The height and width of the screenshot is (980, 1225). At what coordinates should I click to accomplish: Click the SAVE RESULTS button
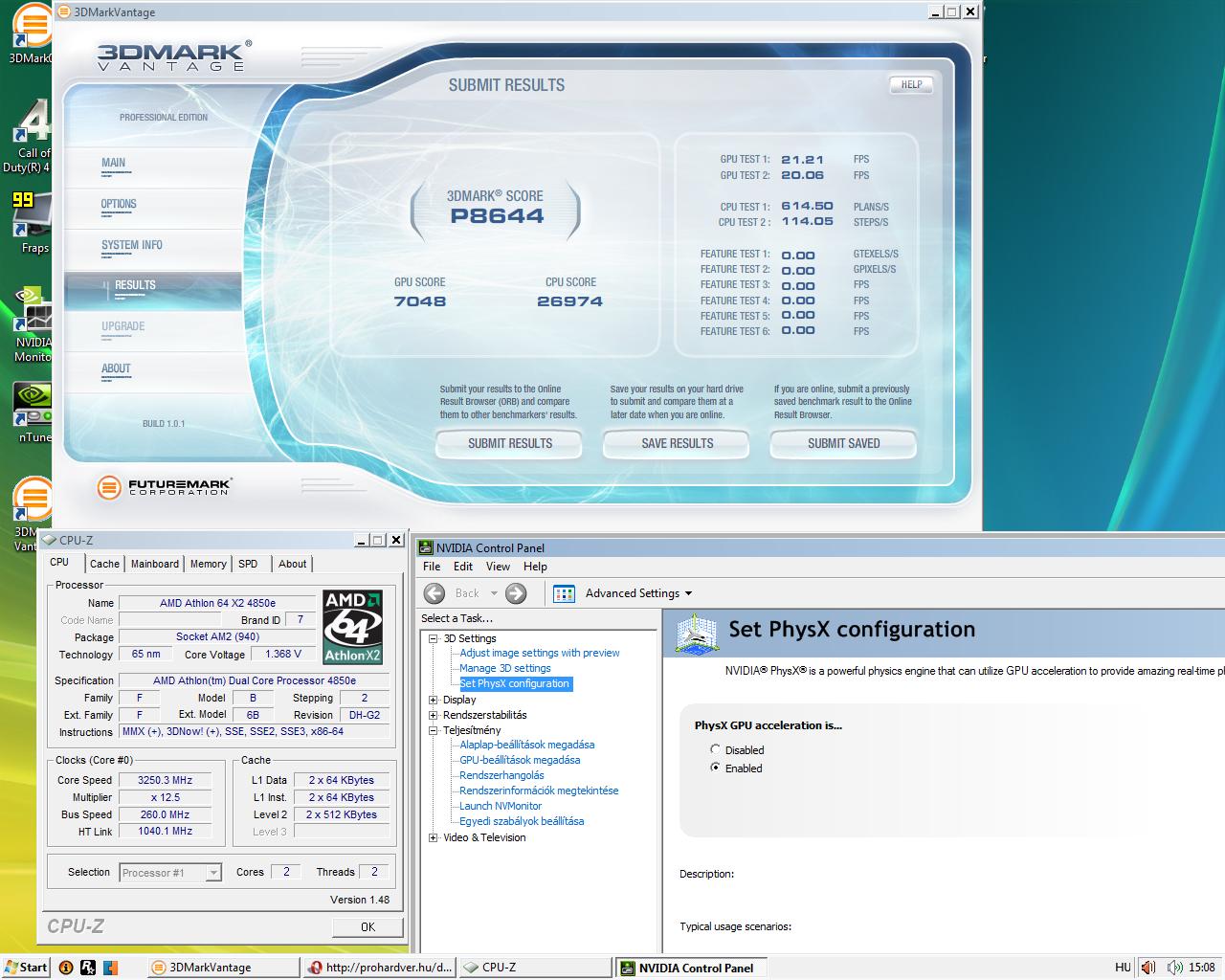677,444
